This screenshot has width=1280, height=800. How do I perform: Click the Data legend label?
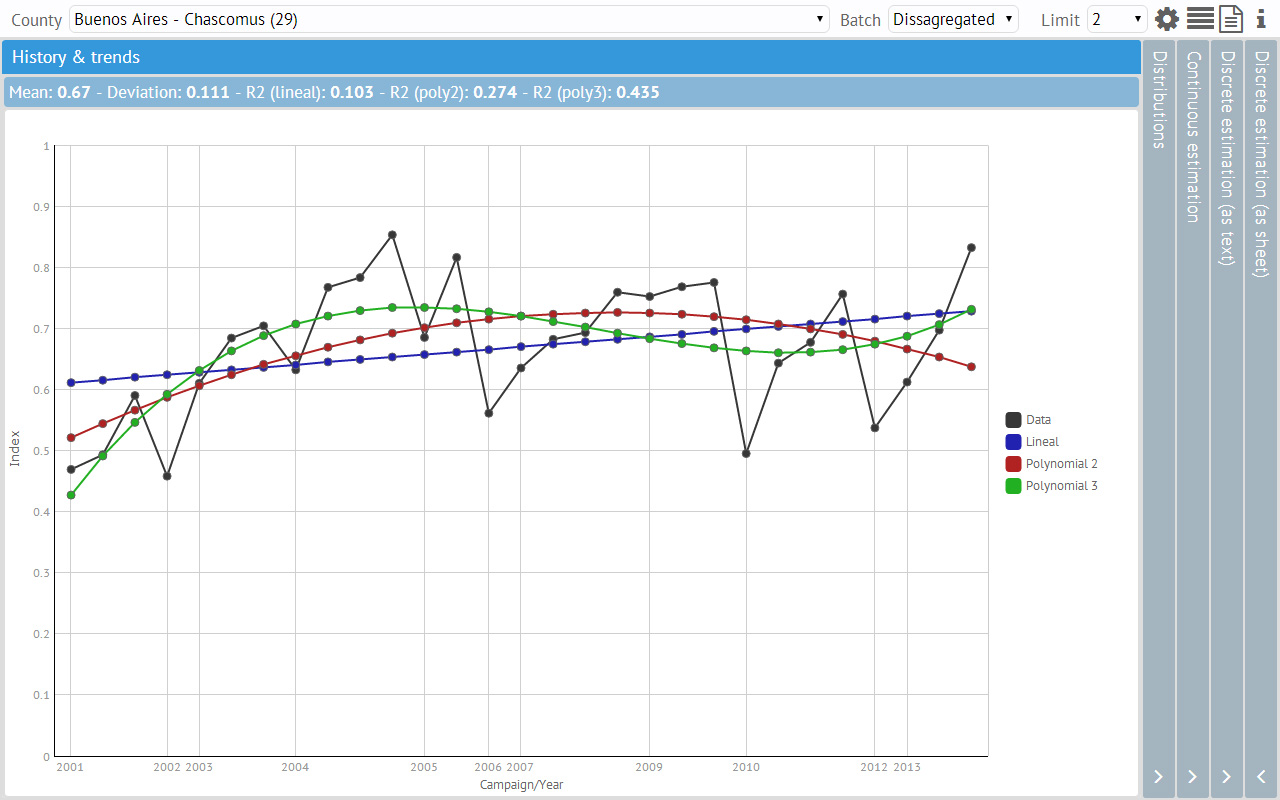[x=1038, y=420]
